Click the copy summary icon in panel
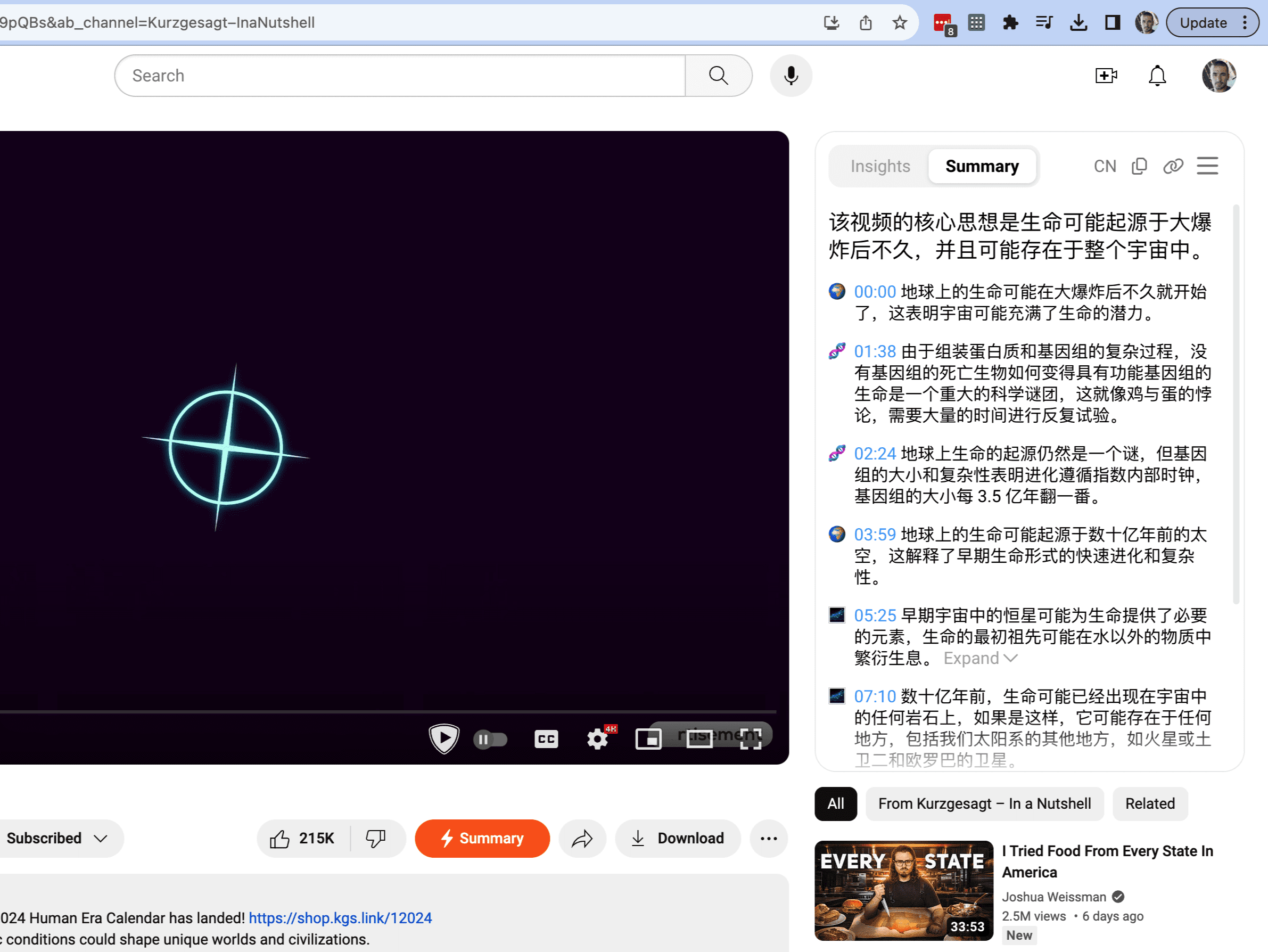 click(1140, 166)
